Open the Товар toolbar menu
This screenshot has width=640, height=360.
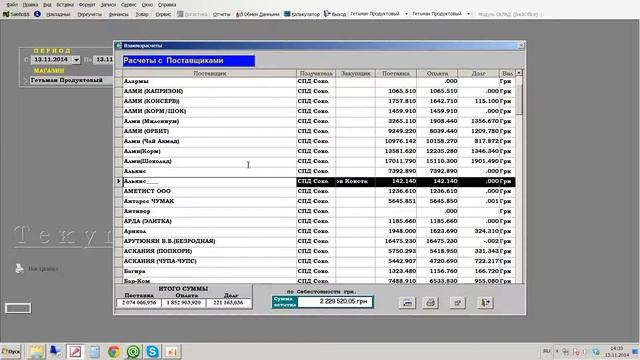click(x=142, y=14)
